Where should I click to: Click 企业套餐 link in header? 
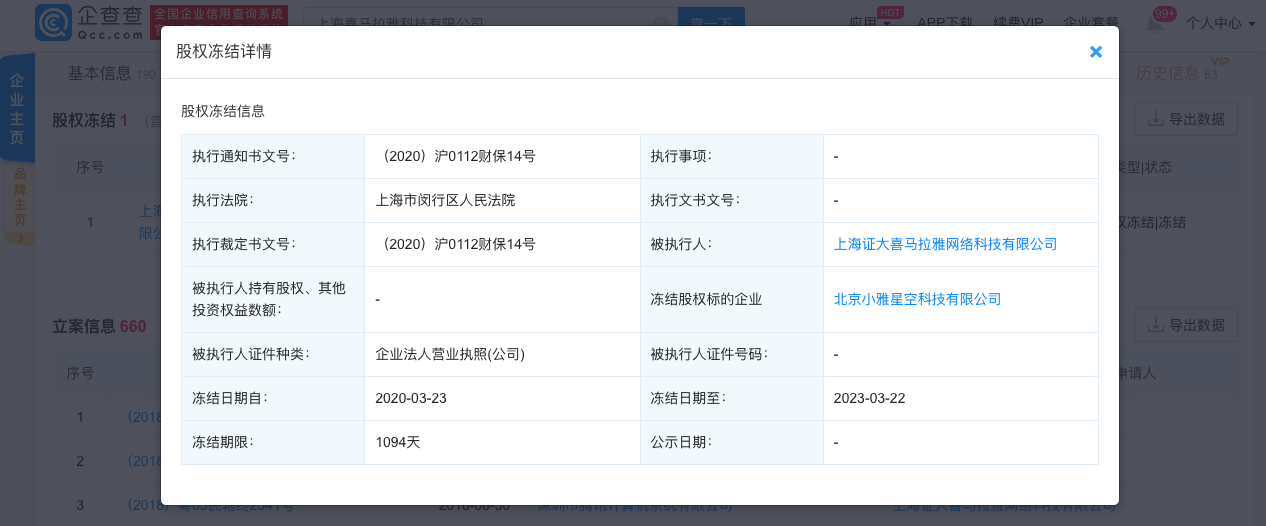1091,22
